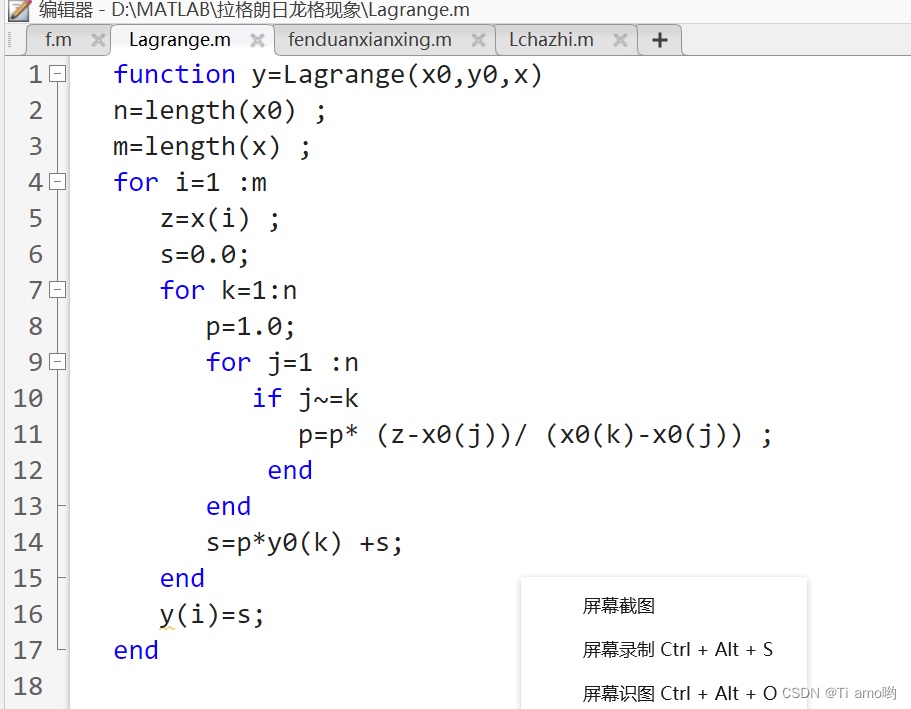Collapse the outer for loop at line 4
Image resolution: width=911 pixels, height=709 pixels.
[x=57, y=182]
